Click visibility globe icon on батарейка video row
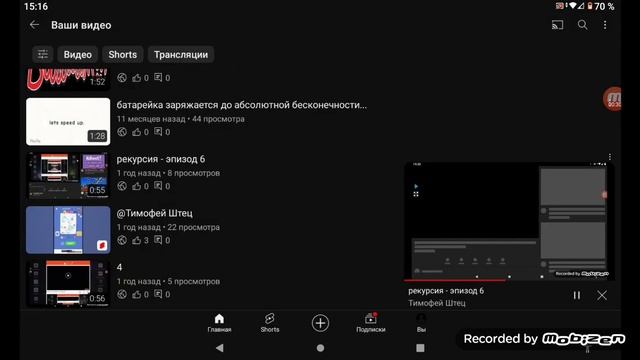This screenshot has height=360, width=640. tap(122, 132)
